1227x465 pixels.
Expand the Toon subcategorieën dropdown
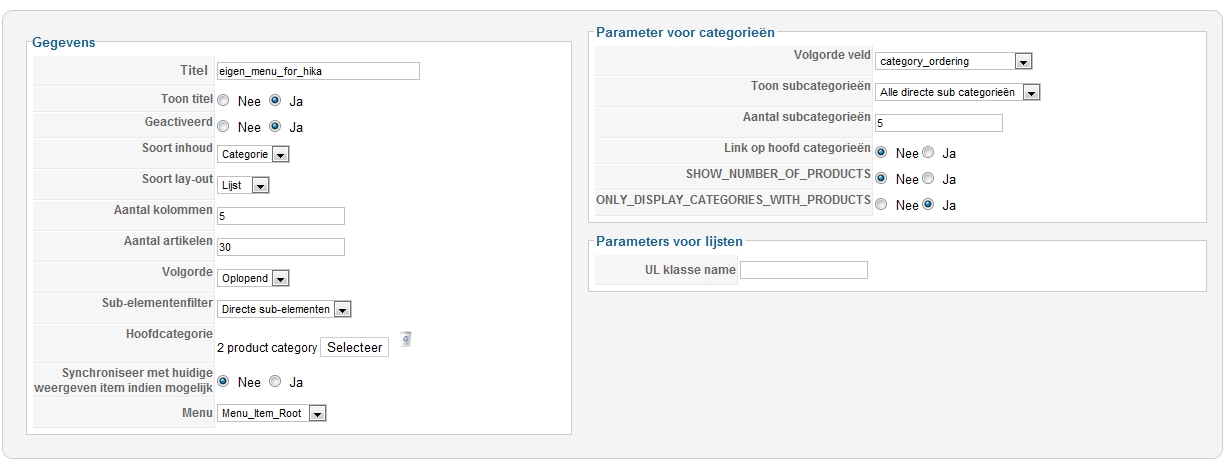point(958,92)
